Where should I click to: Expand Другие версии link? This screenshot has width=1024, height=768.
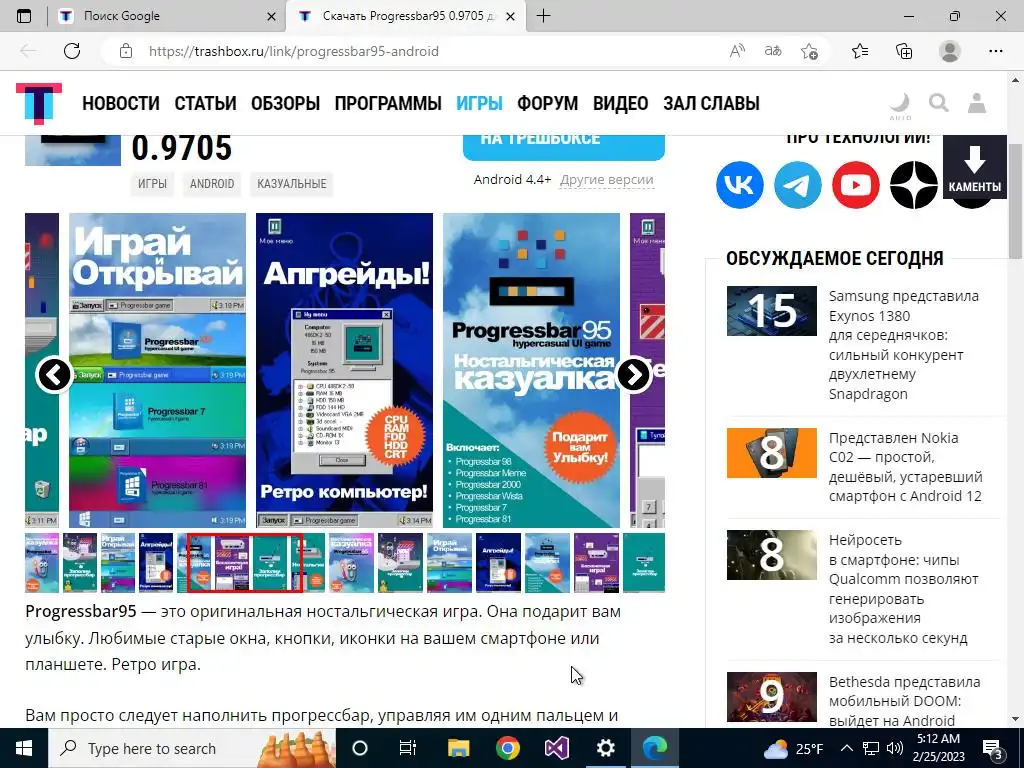607,180
